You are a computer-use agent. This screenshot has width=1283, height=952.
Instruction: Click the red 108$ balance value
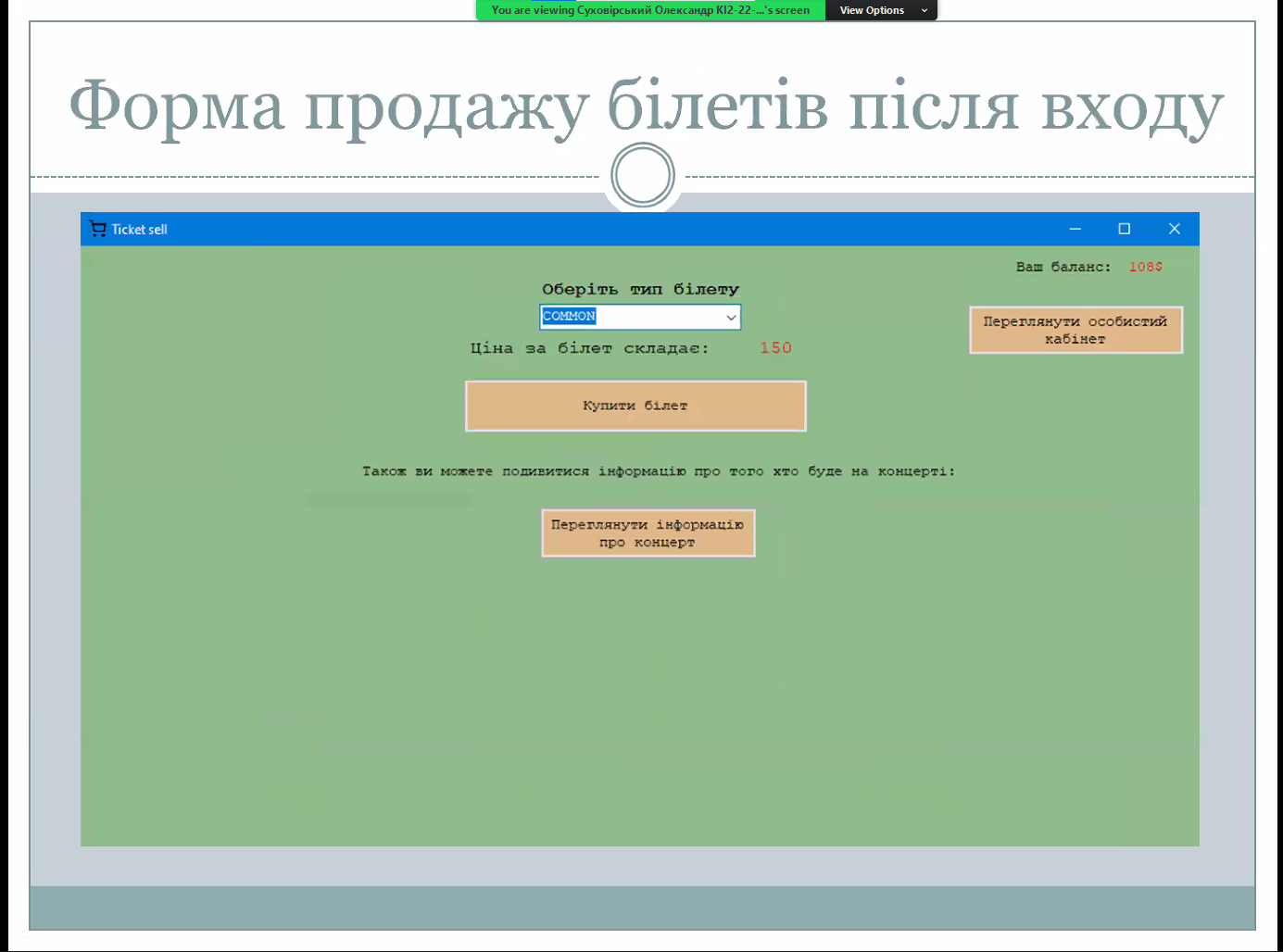click(x=1145, y=267)
